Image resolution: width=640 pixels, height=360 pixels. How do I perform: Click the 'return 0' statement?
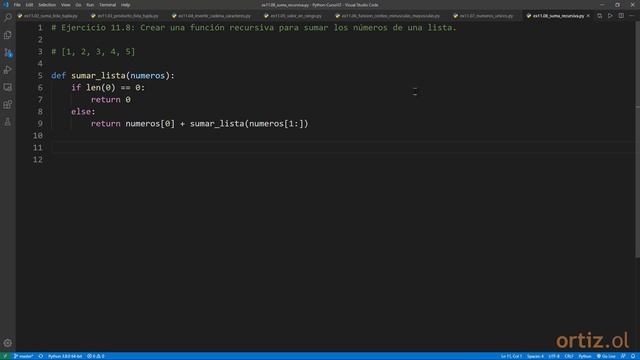[111, 100]
